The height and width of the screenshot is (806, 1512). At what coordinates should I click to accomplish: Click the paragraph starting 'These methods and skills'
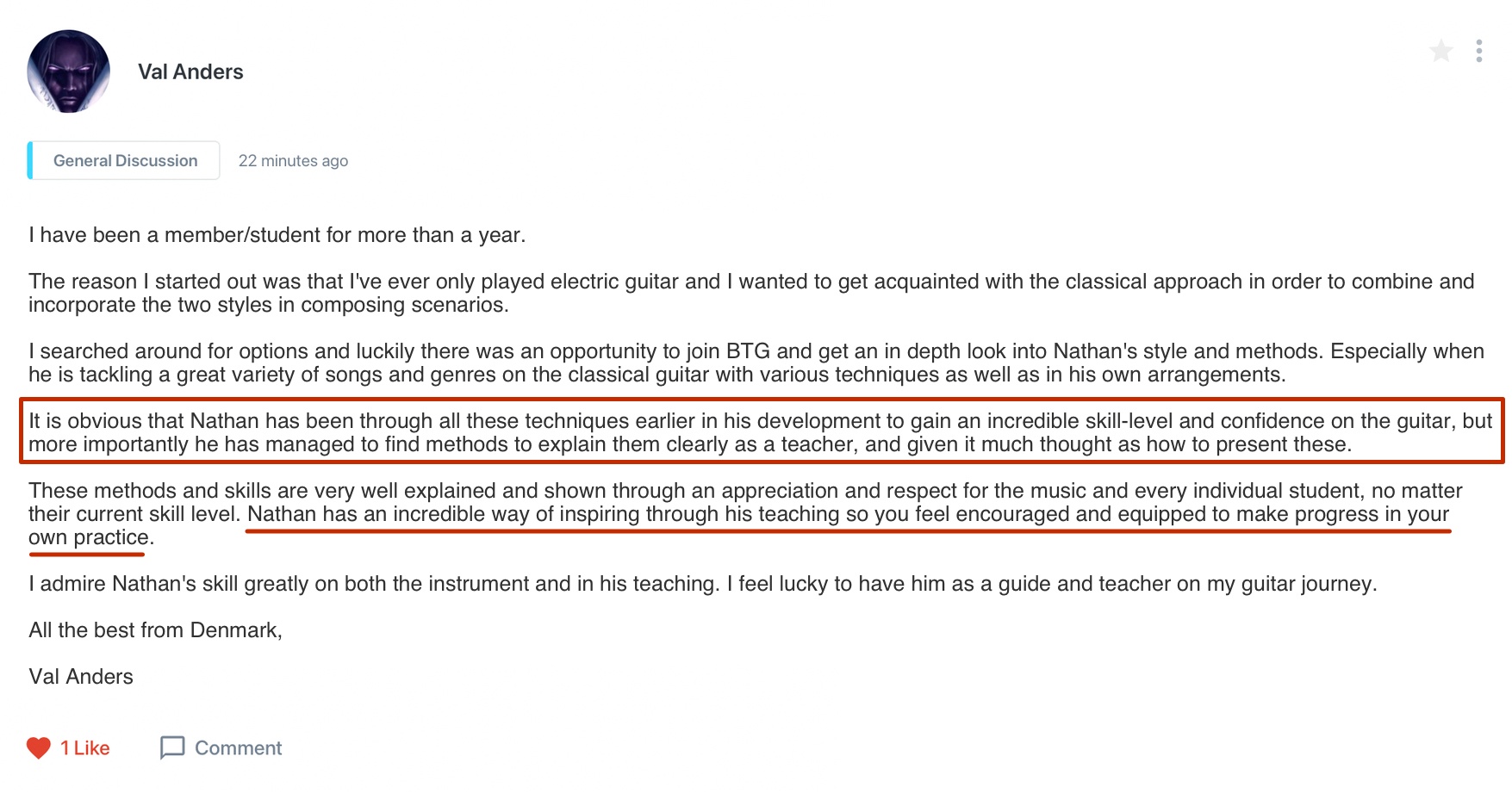point(746,514)
